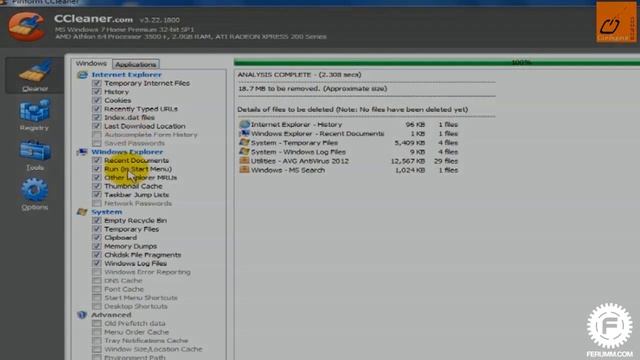Enable DNS Cache checkbox
The image size is (640, 360).
pos(97,280)
